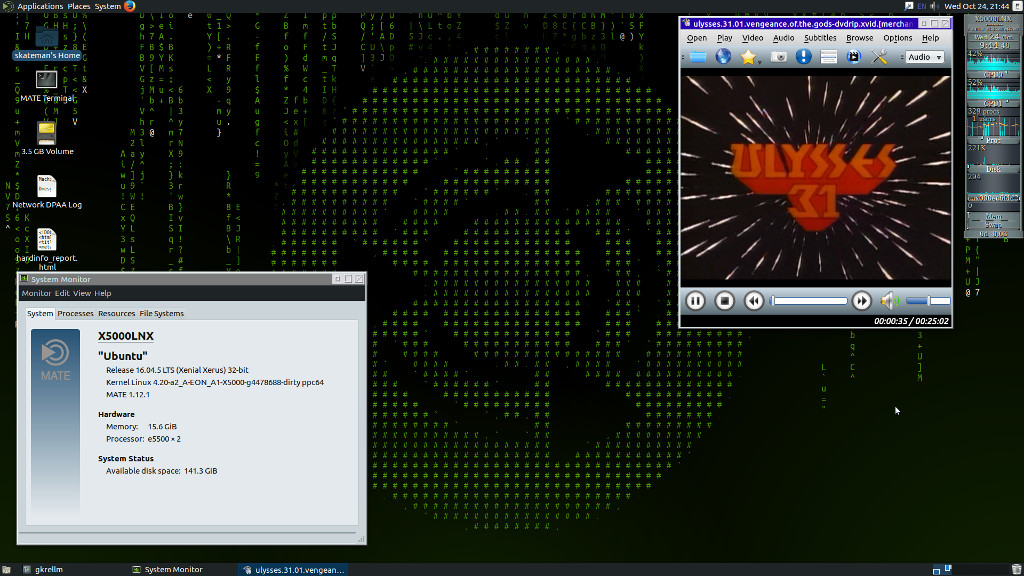The image size is (1024, 576).
Task: Launch Firefox from the top panel
Action: click(x=130, y=6)
